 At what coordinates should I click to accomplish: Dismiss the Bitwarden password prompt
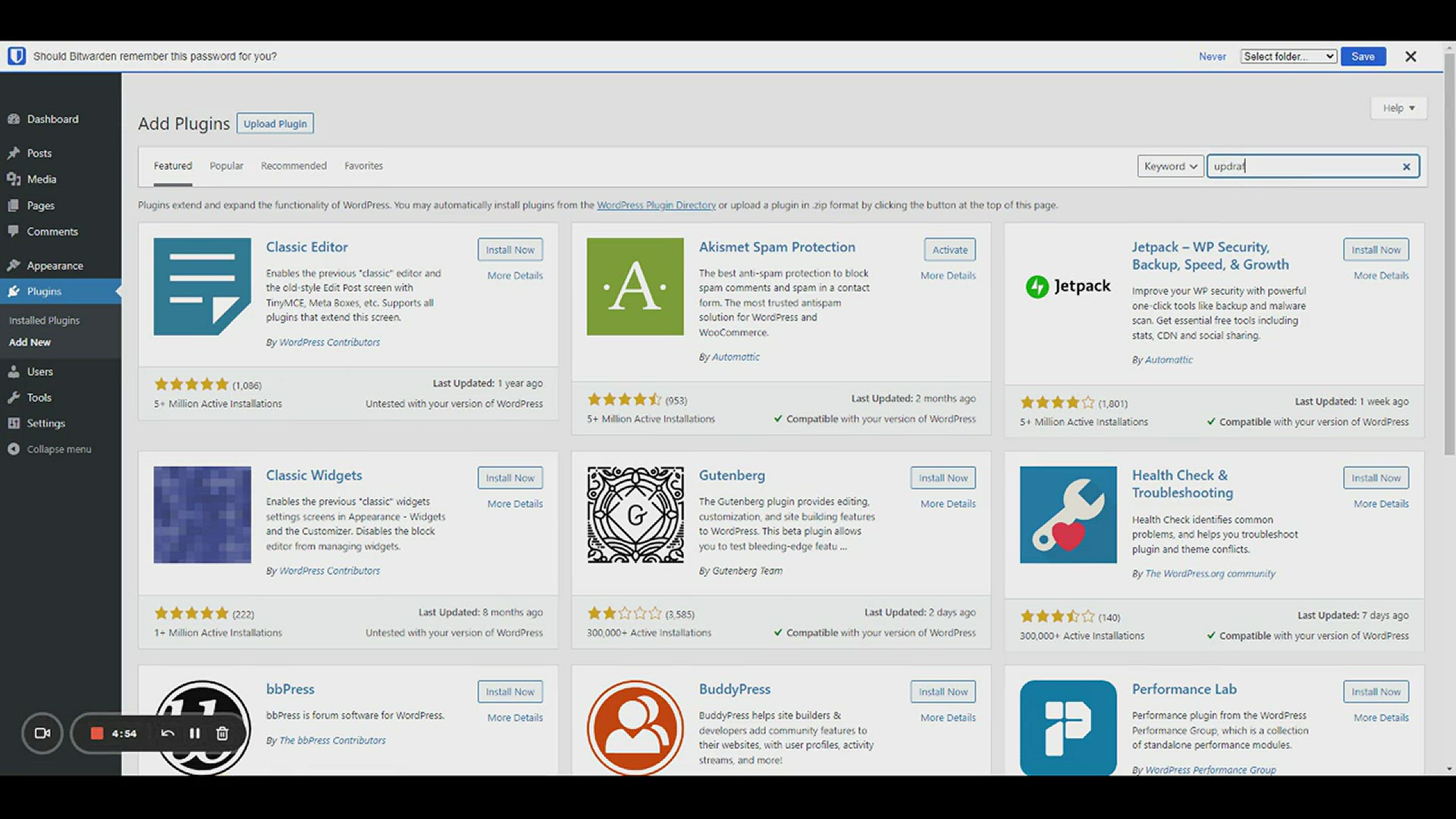(1410, 56)
